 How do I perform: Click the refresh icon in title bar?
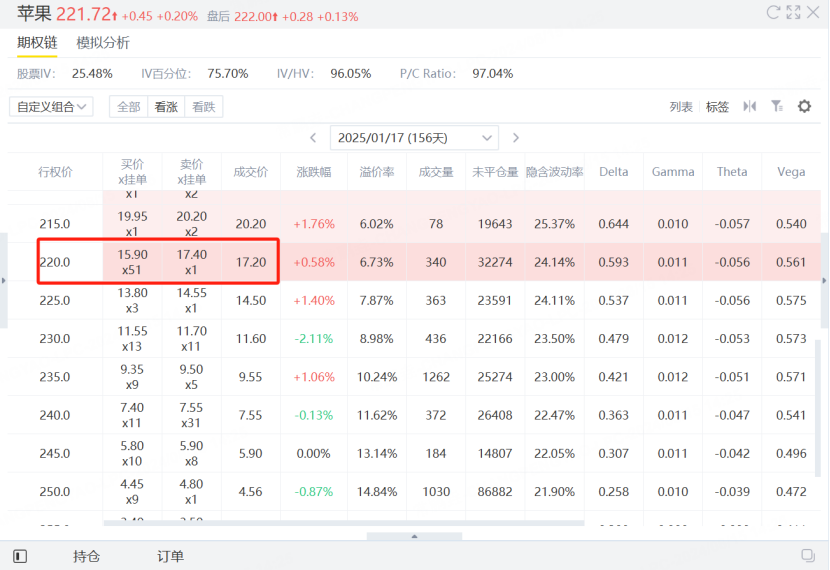coord(773,12)
